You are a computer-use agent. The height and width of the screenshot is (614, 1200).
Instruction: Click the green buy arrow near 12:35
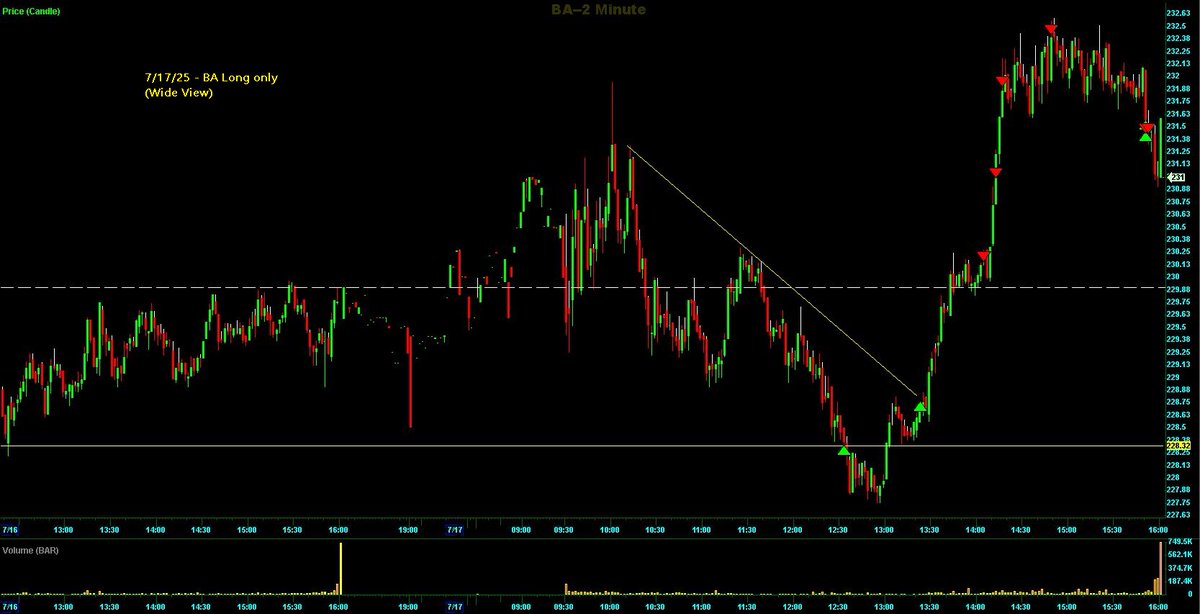[844, 452]
